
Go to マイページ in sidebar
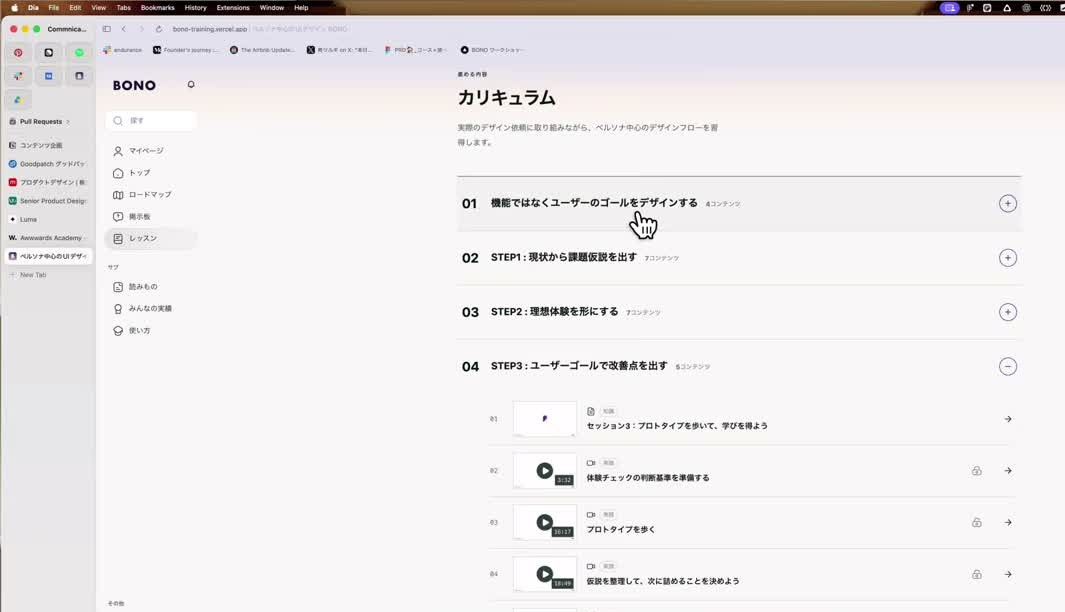tap(151, 151)
